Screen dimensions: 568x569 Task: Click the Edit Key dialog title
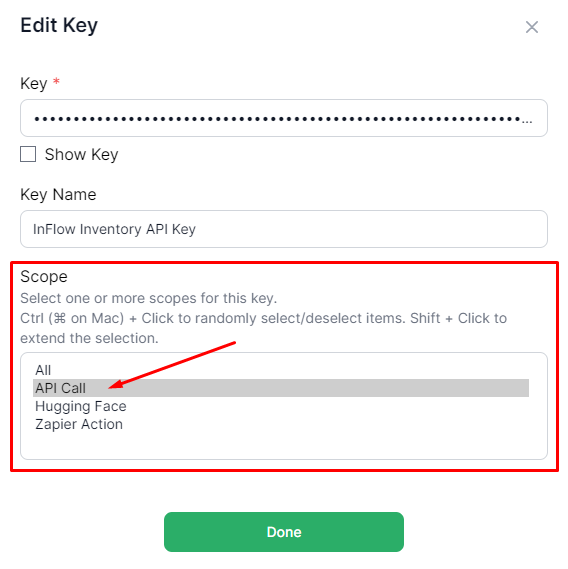[x=59, y=25]
